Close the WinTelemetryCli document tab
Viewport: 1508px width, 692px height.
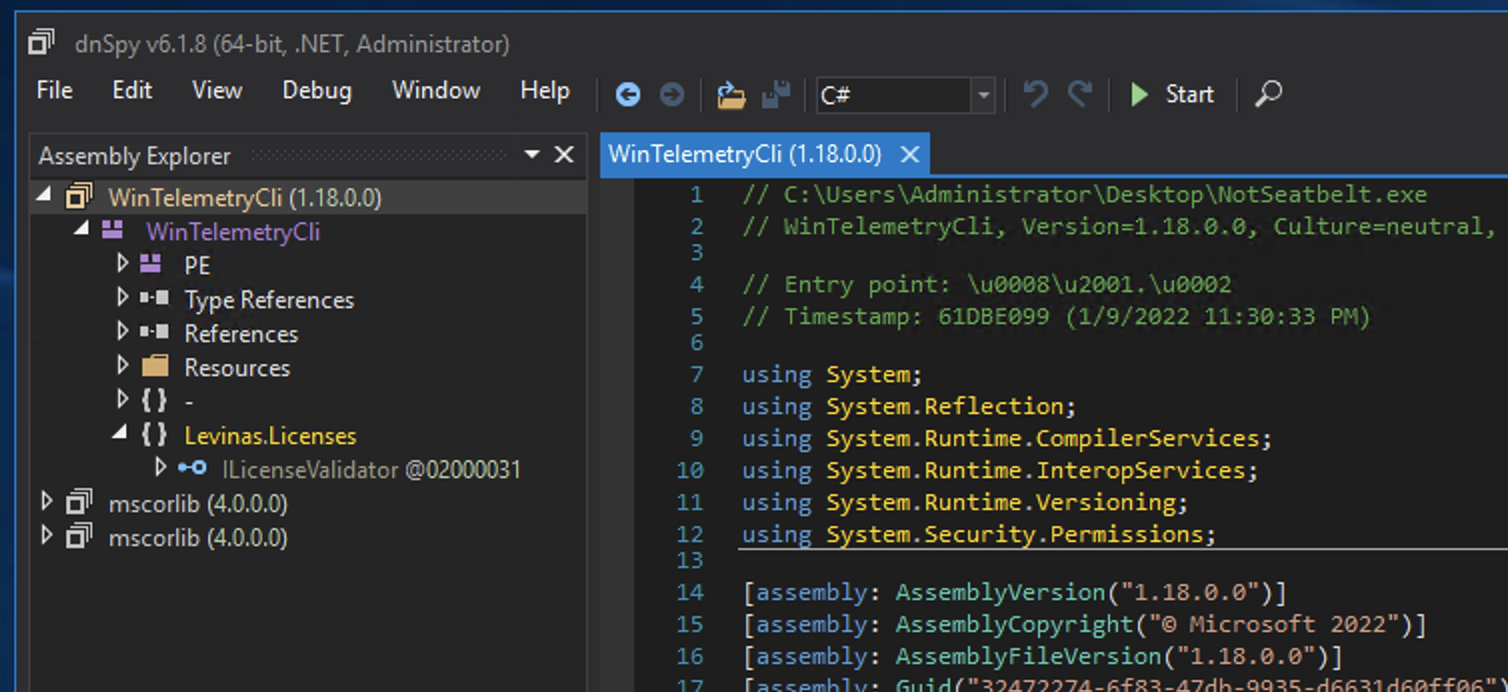pyautogui.click(x=909, y=154)
